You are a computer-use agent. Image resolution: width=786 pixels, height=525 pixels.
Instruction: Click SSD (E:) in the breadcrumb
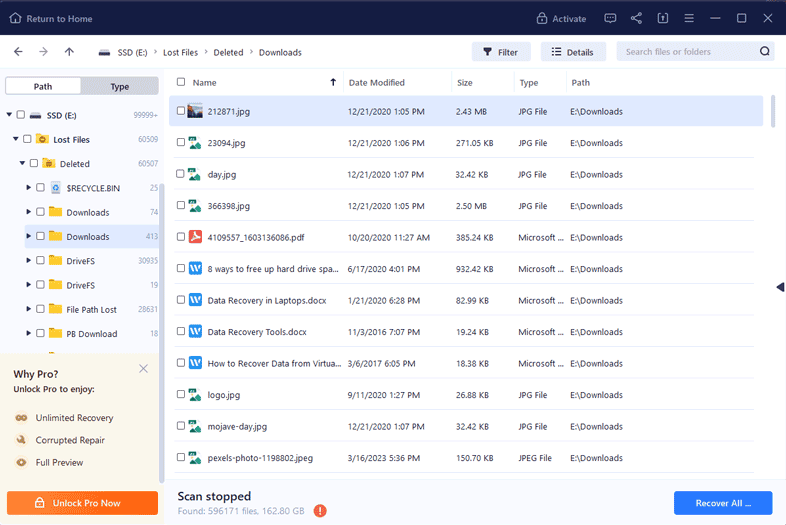click(132, 52)
